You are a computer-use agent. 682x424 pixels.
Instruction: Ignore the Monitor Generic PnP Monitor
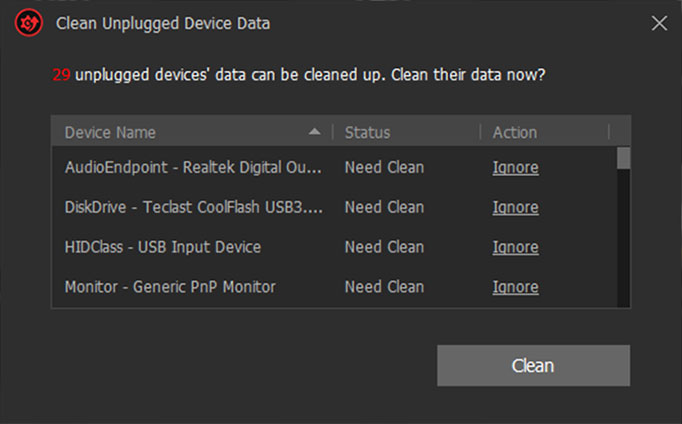pos(515,287)
